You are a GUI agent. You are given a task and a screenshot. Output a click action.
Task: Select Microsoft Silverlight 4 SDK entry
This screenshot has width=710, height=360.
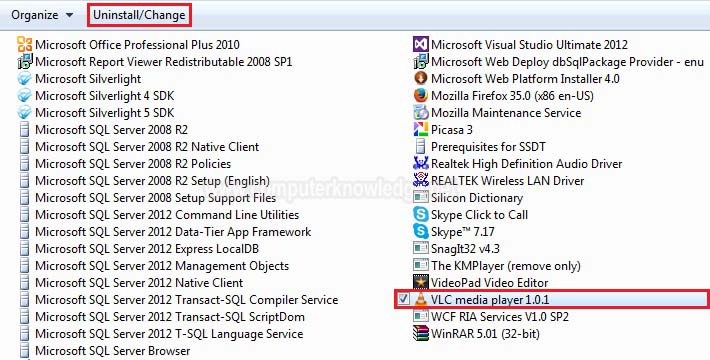[105, 96]
